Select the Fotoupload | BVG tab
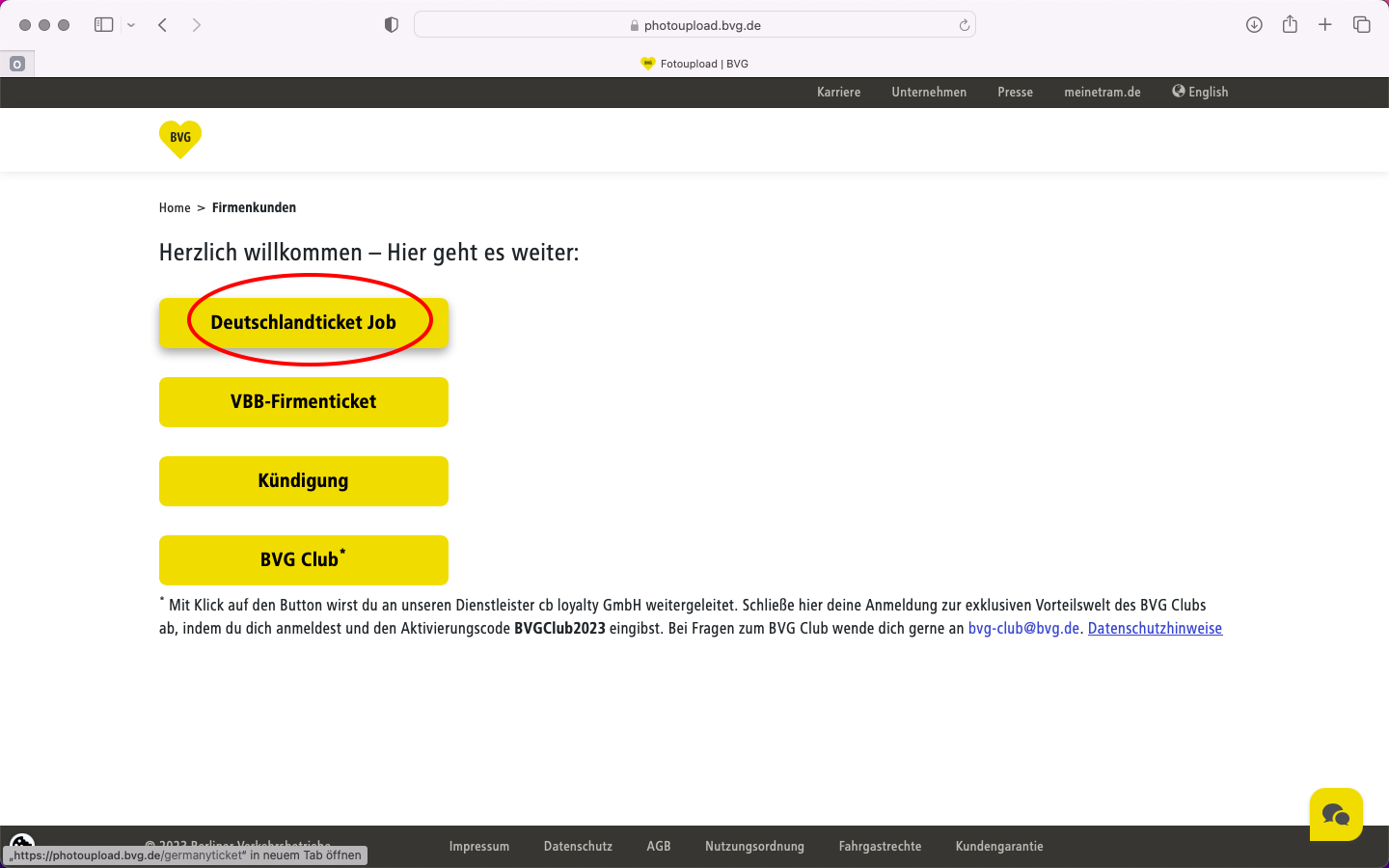Screen dimensions: 1389x868 tap(694, 64)
